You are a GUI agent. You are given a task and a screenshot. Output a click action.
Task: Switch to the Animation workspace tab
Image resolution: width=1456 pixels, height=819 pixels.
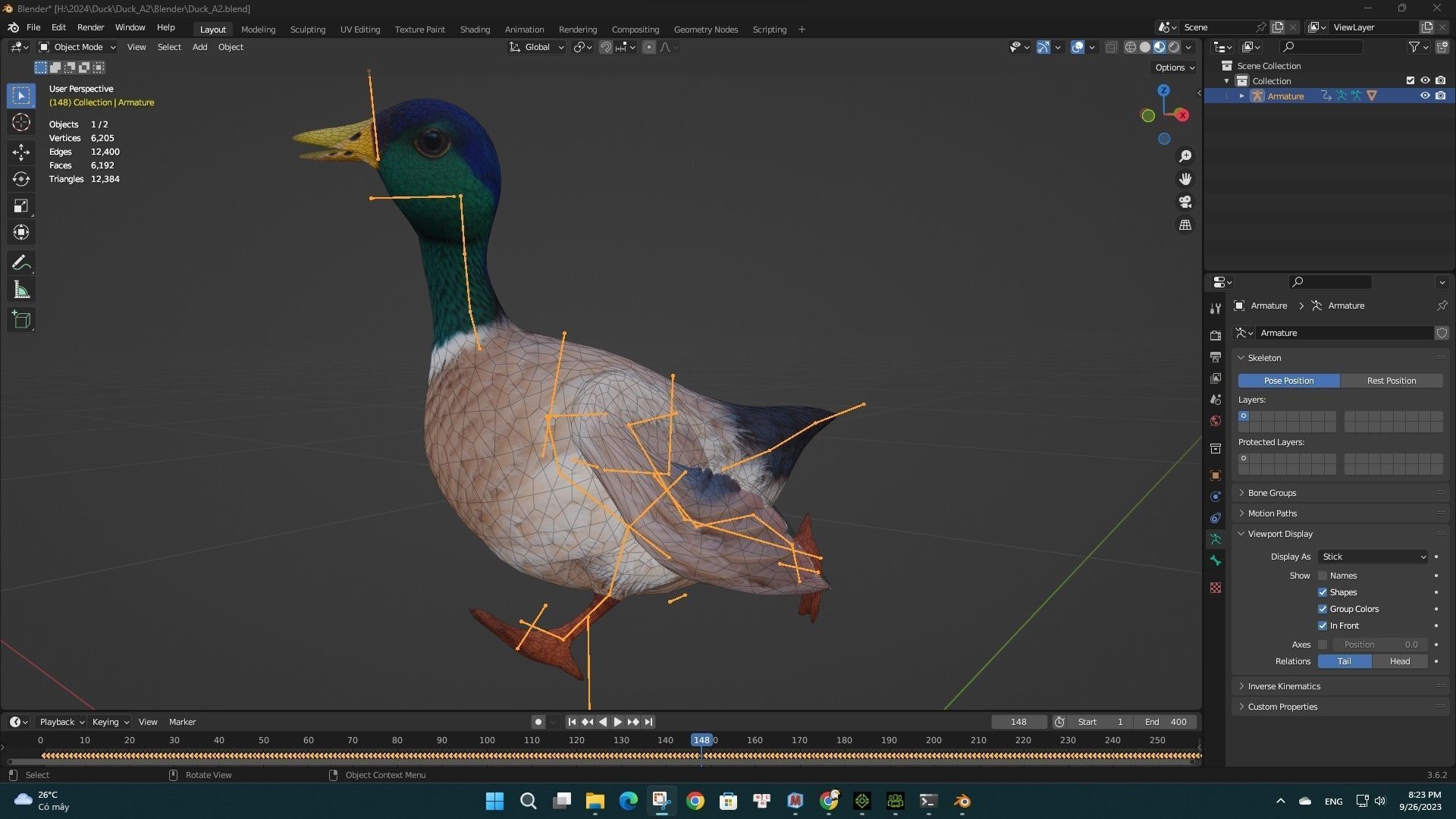tap(524, 30)
